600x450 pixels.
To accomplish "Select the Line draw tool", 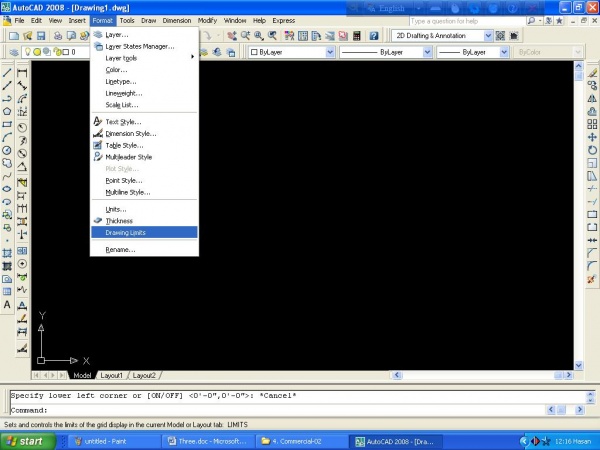I will (7, 72).
